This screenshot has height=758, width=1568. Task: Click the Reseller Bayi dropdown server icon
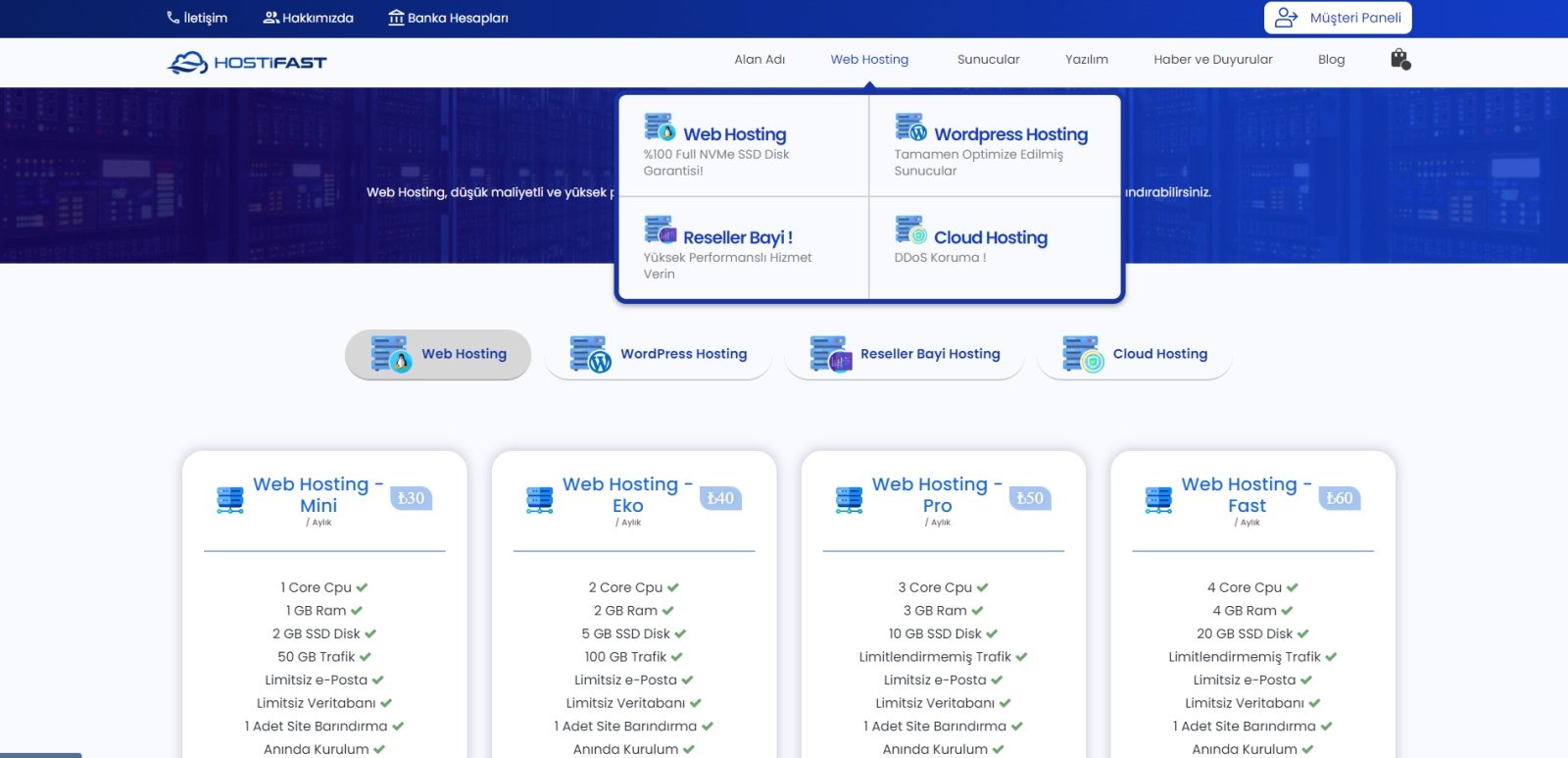(x=661, y=229)
